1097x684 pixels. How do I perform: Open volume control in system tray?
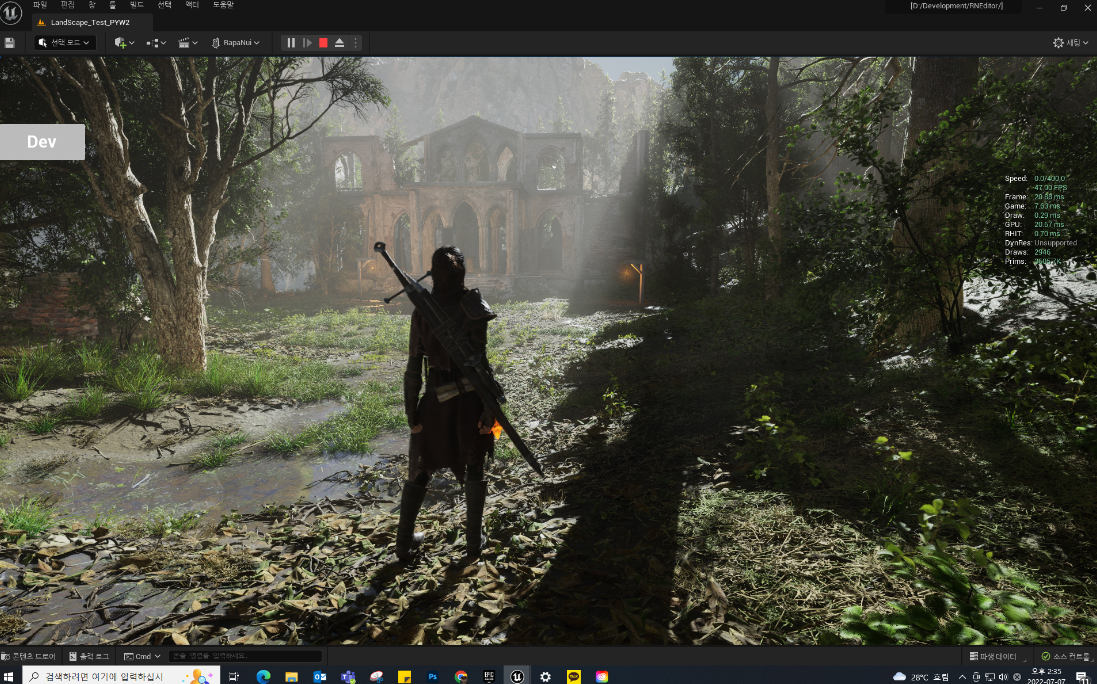coord(1003,676)
